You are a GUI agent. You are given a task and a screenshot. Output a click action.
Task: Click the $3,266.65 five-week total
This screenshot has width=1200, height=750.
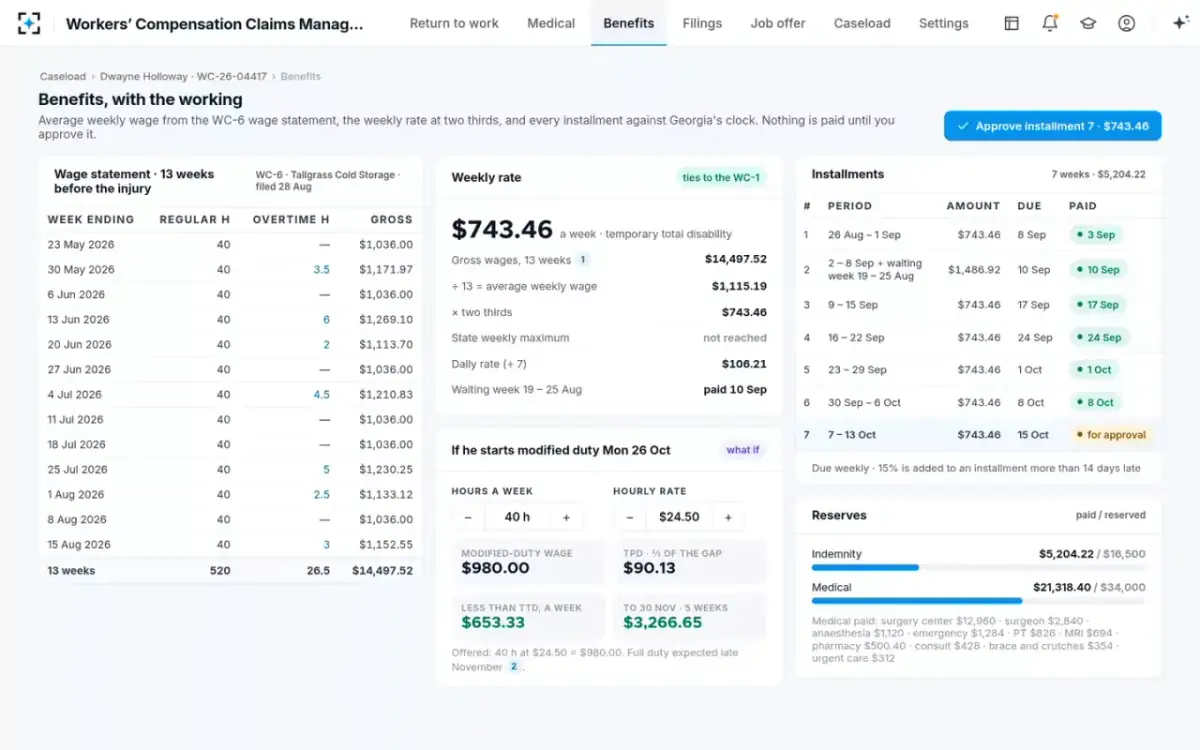(663, 623)
